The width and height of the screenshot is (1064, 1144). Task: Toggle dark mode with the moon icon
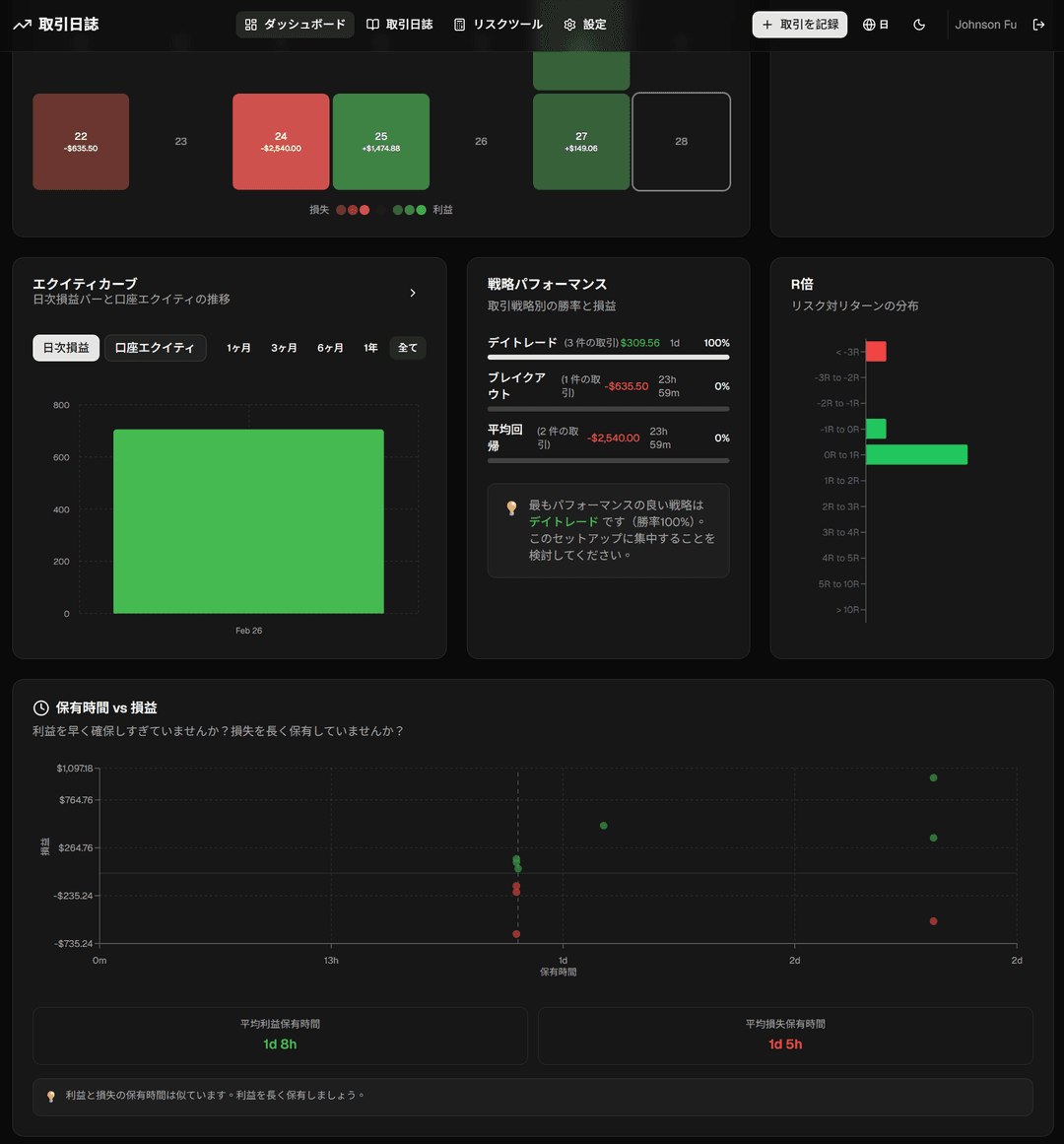click(919, 24)
